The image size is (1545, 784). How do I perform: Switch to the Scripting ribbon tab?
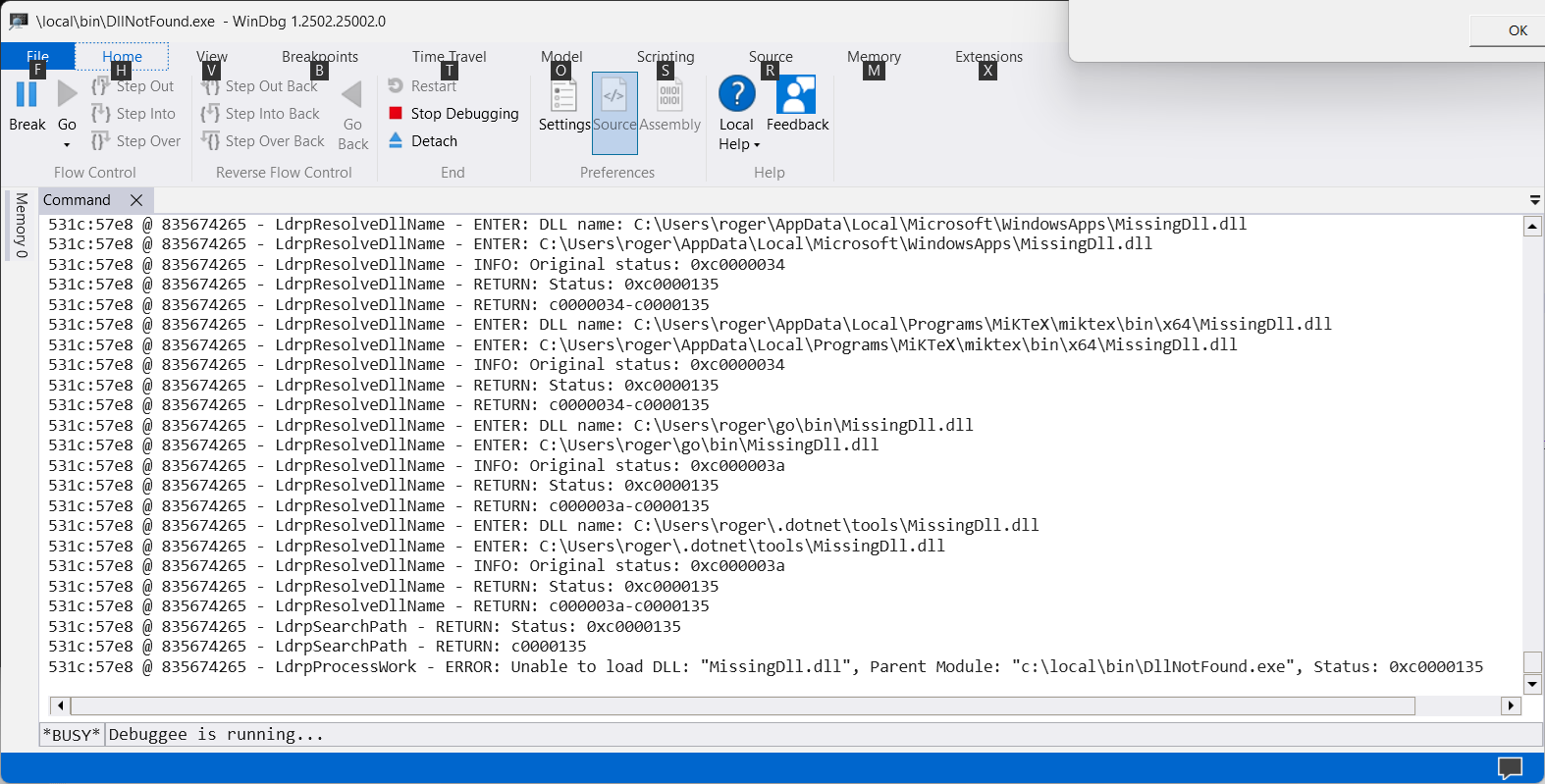[x=666, y=57]
